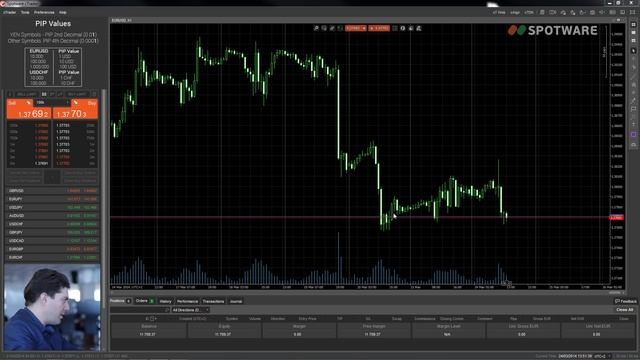Click the orange Sell price button
The width and height of the screenshot is (640, 360).
(x=29, y=109)
